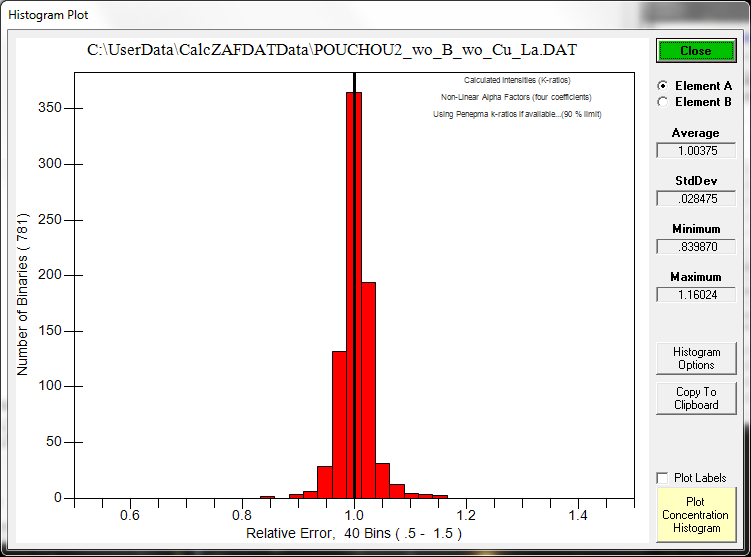Select the Minimum value field

coord(695,246)
